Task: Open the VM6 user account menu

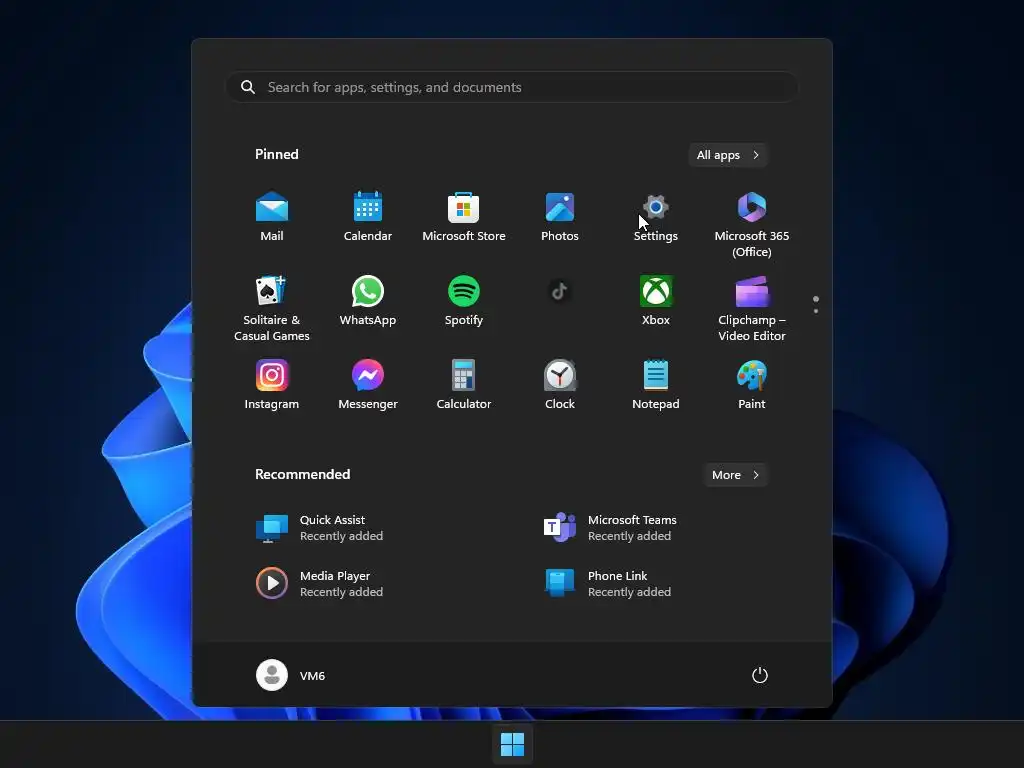Action: click(x=291, y=675)
